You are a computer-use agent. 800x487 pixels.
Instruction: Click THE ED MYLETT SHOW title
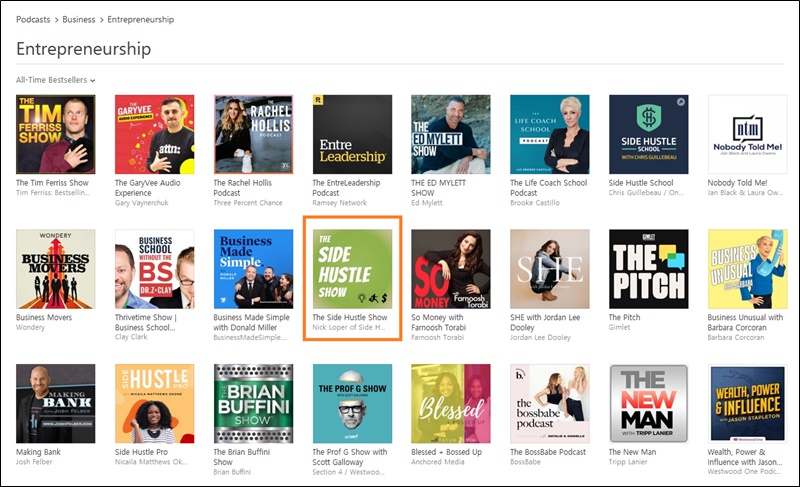439,188
